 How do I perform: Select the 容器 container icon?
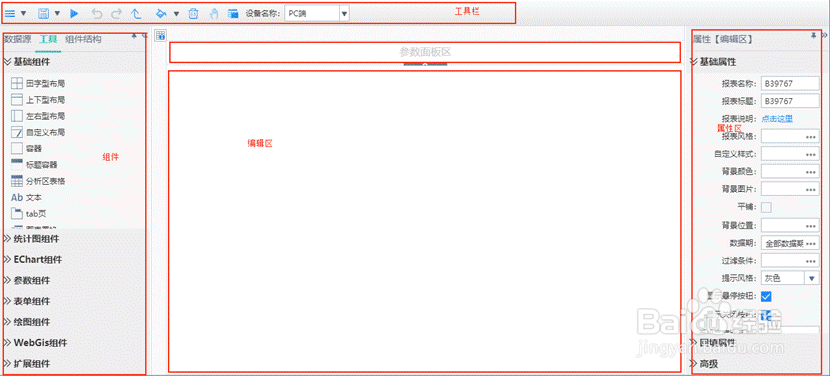(x=17, y=148)
